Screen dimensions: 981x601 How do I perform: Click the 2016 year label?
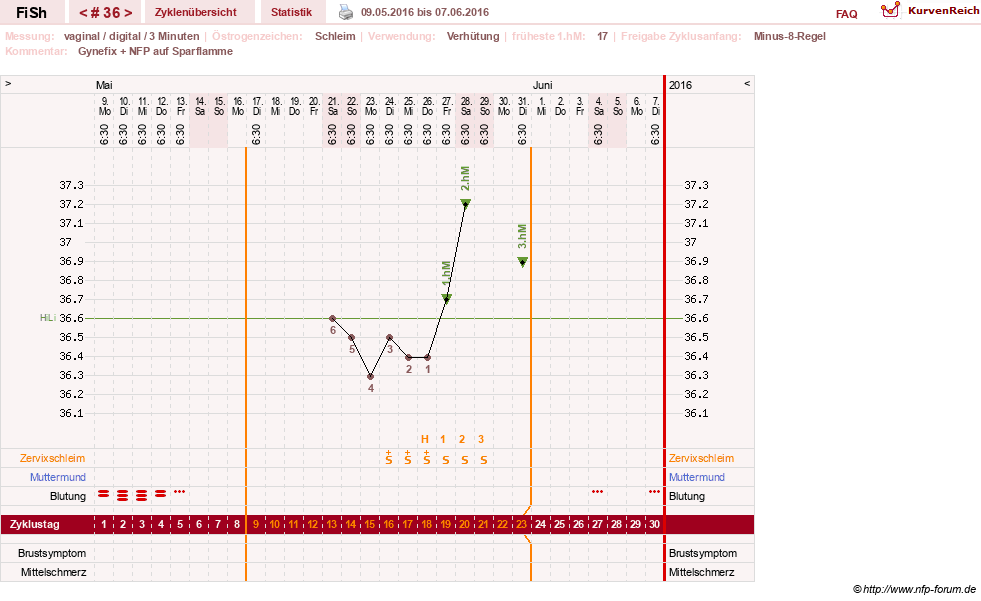680,85
